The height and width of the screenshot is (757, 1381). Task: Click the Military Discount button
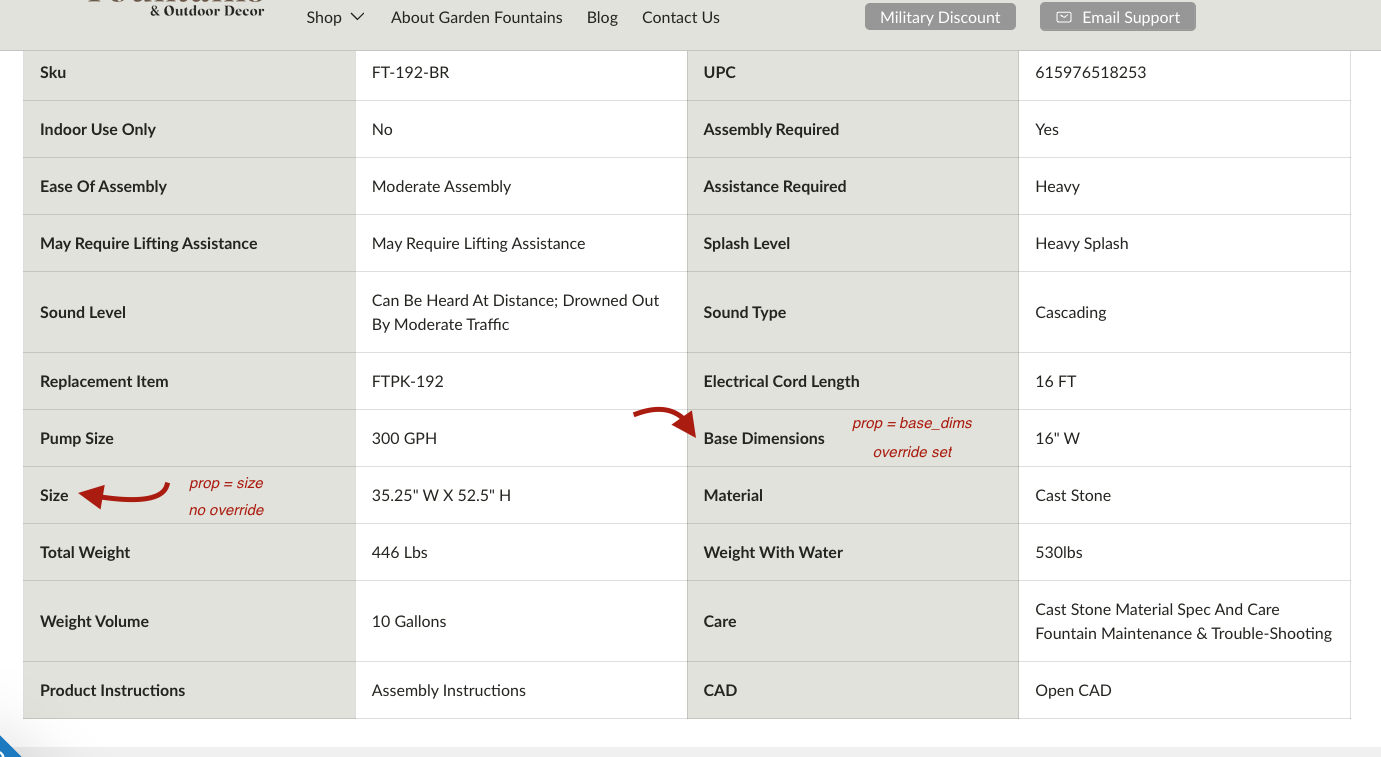click(940, 17)
